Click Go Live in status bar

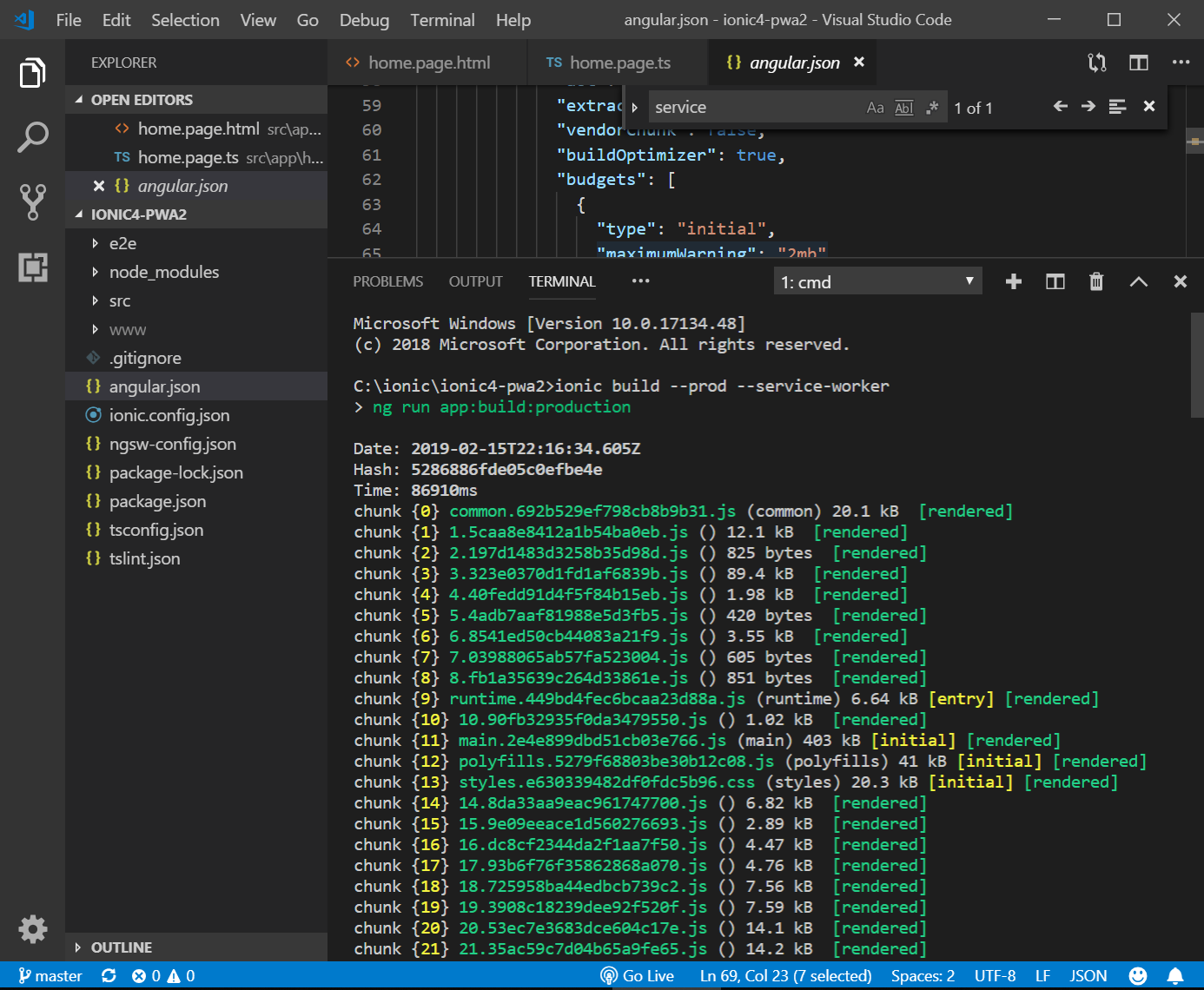(x=638, y=976)
